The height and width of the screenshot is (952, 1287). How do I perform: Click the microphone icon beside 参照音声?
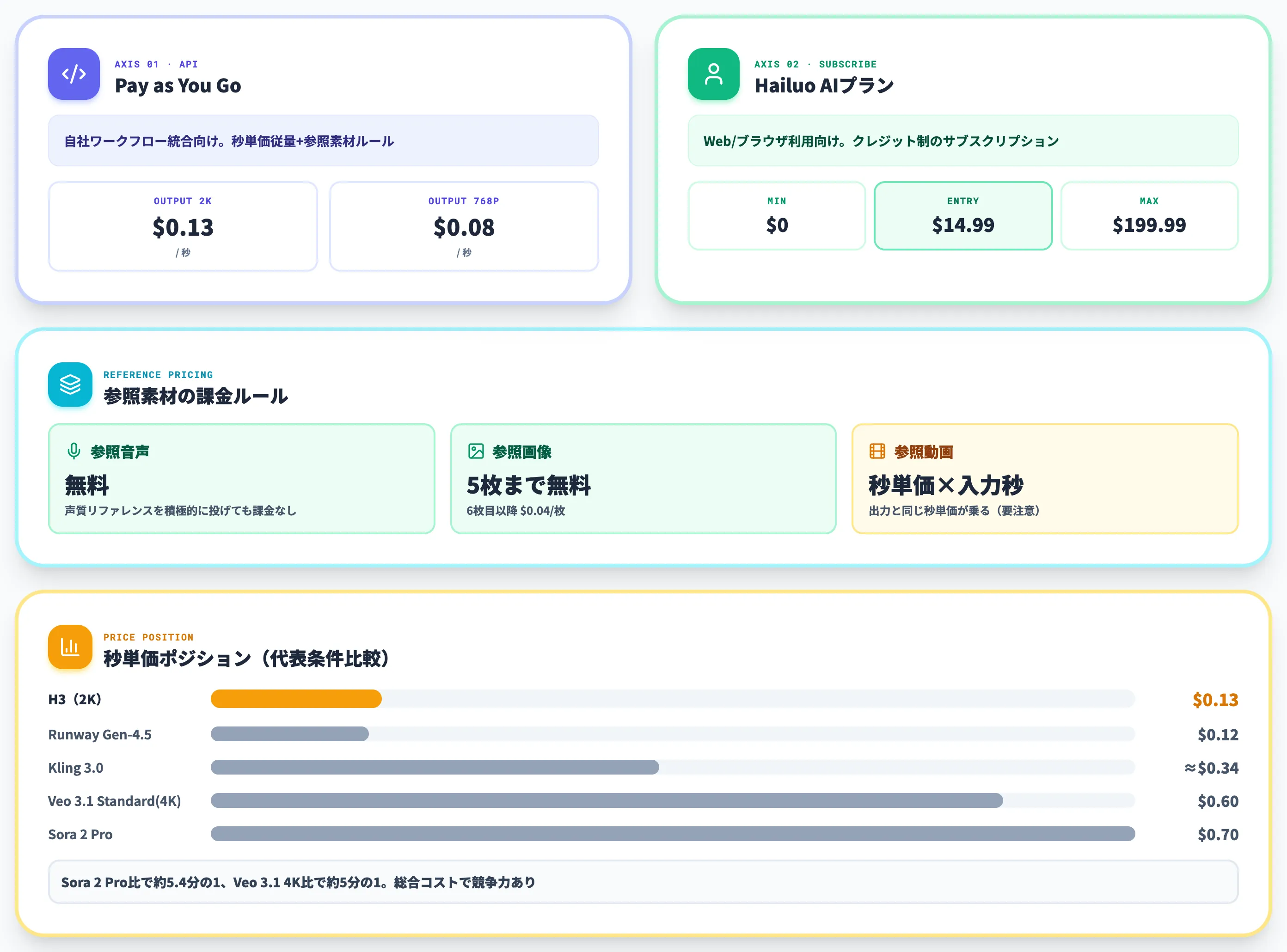[x=74, y=451]
